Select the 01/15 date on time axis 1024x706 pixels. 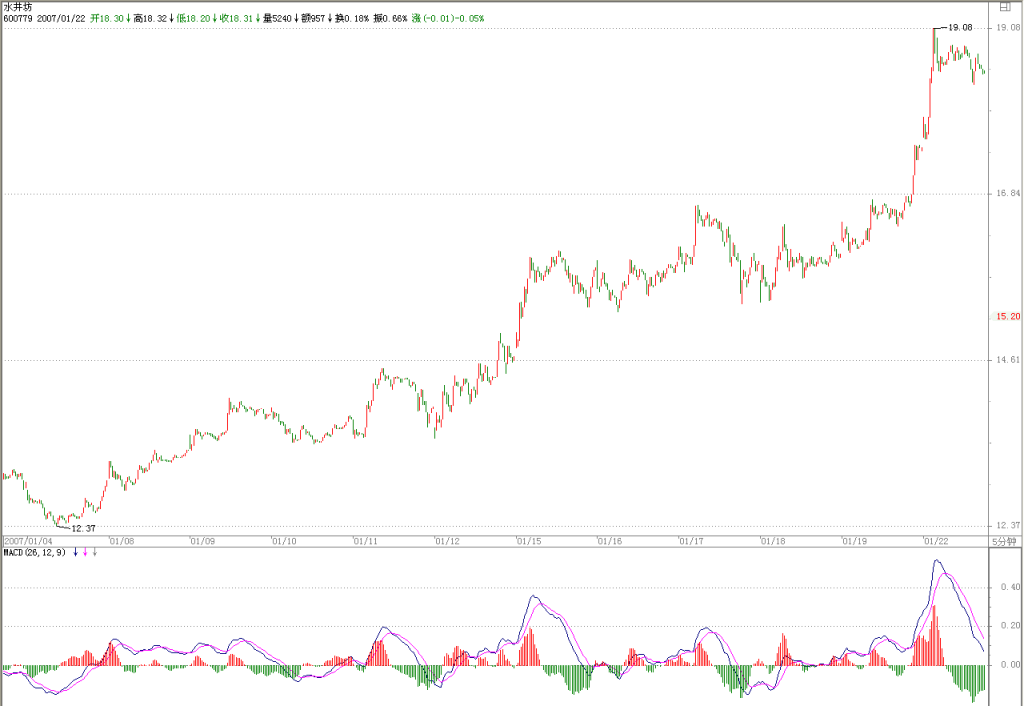530,541
